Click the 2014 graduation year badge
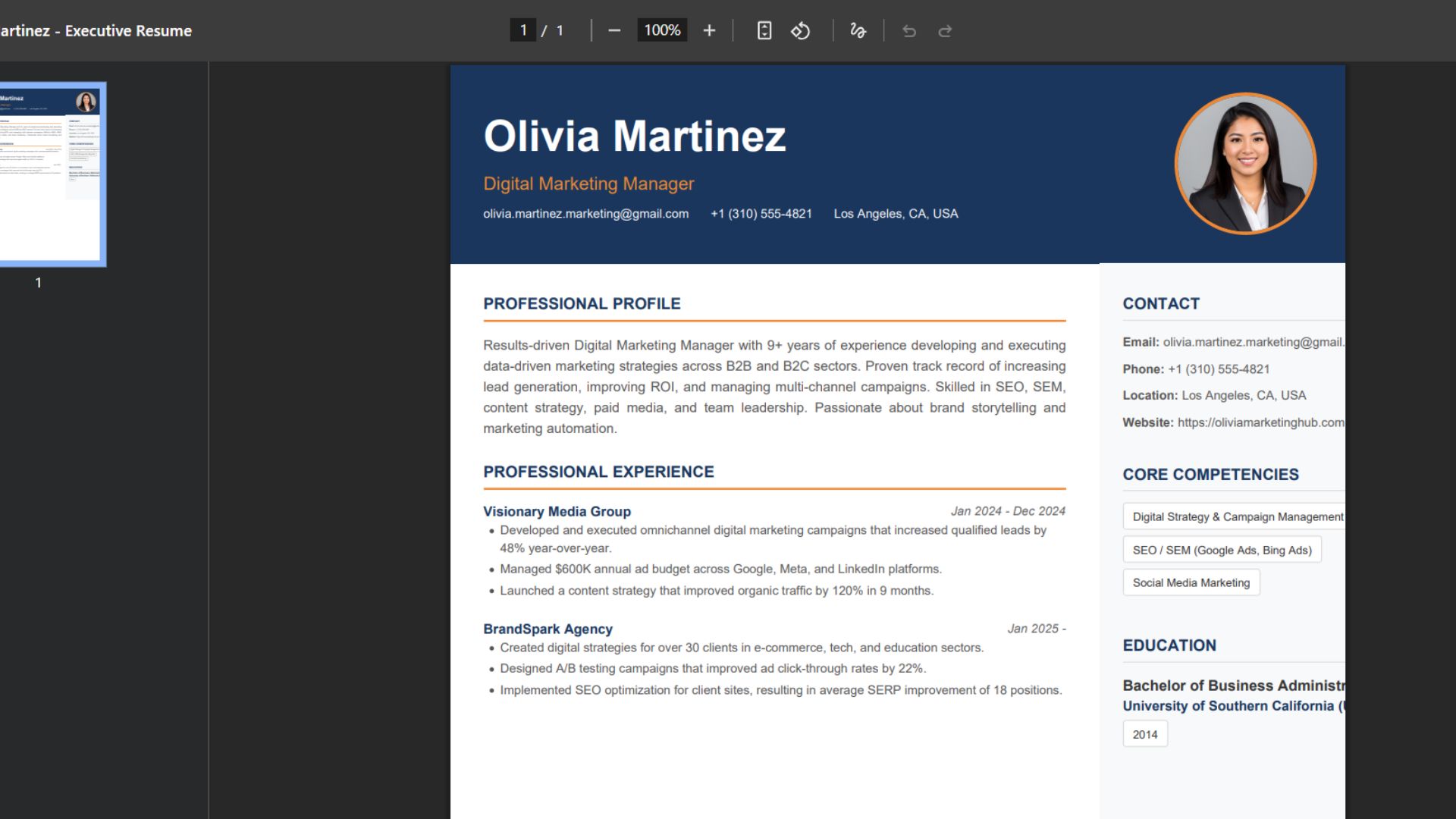1456x819 pixels. click(x=1144, y=734)
